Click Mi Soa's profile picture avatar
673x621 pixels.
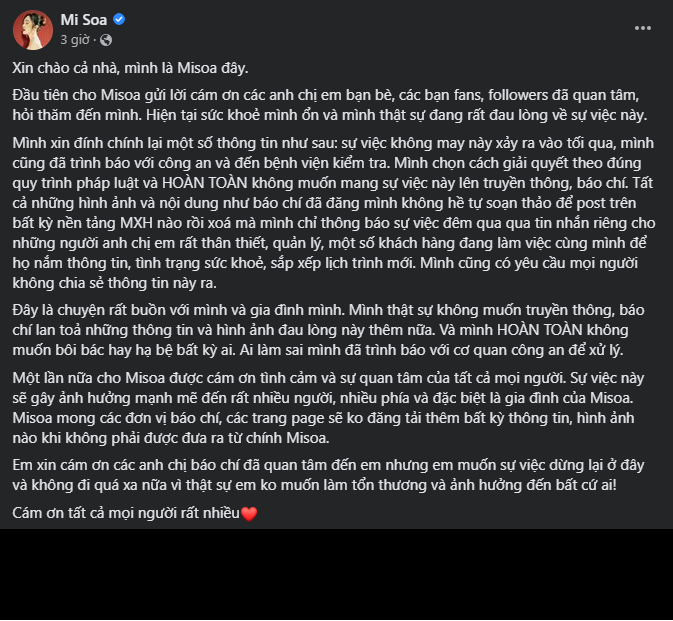(x=33, y=30)
